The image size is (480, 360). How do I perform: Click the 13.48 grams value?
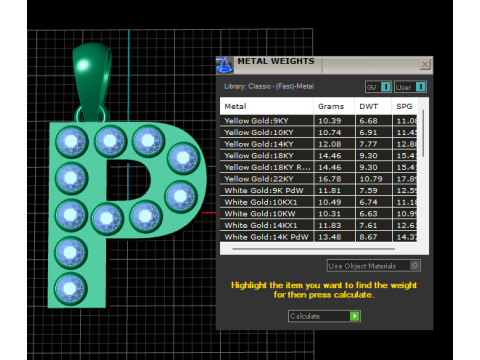pyautogui.click(x=330, y=237)
